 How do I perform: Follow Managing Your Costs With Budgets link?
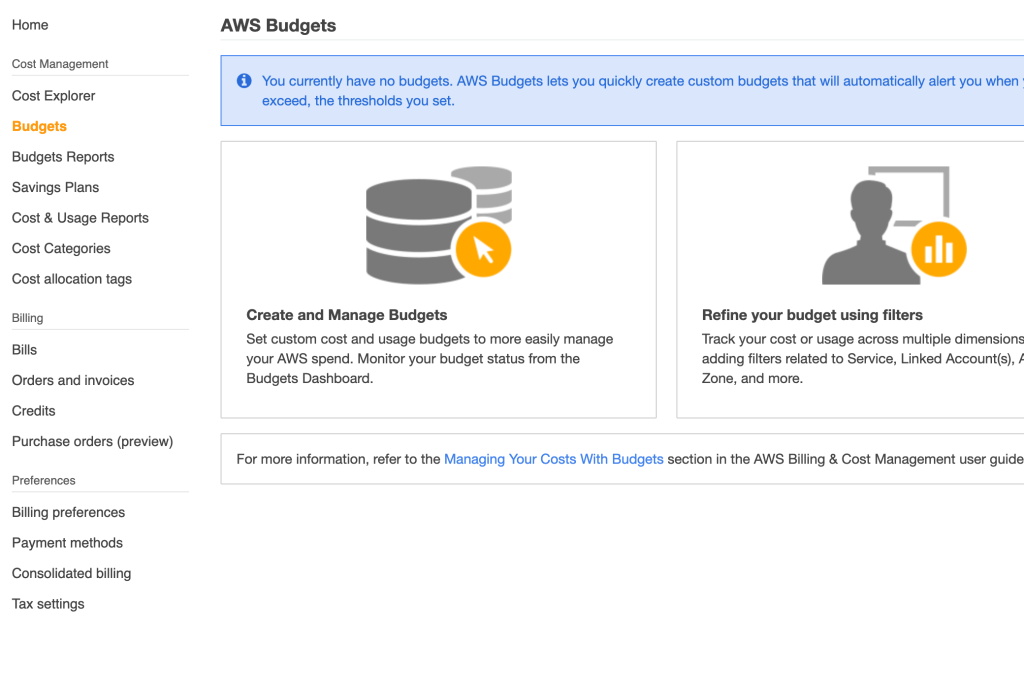click(554, 459)
